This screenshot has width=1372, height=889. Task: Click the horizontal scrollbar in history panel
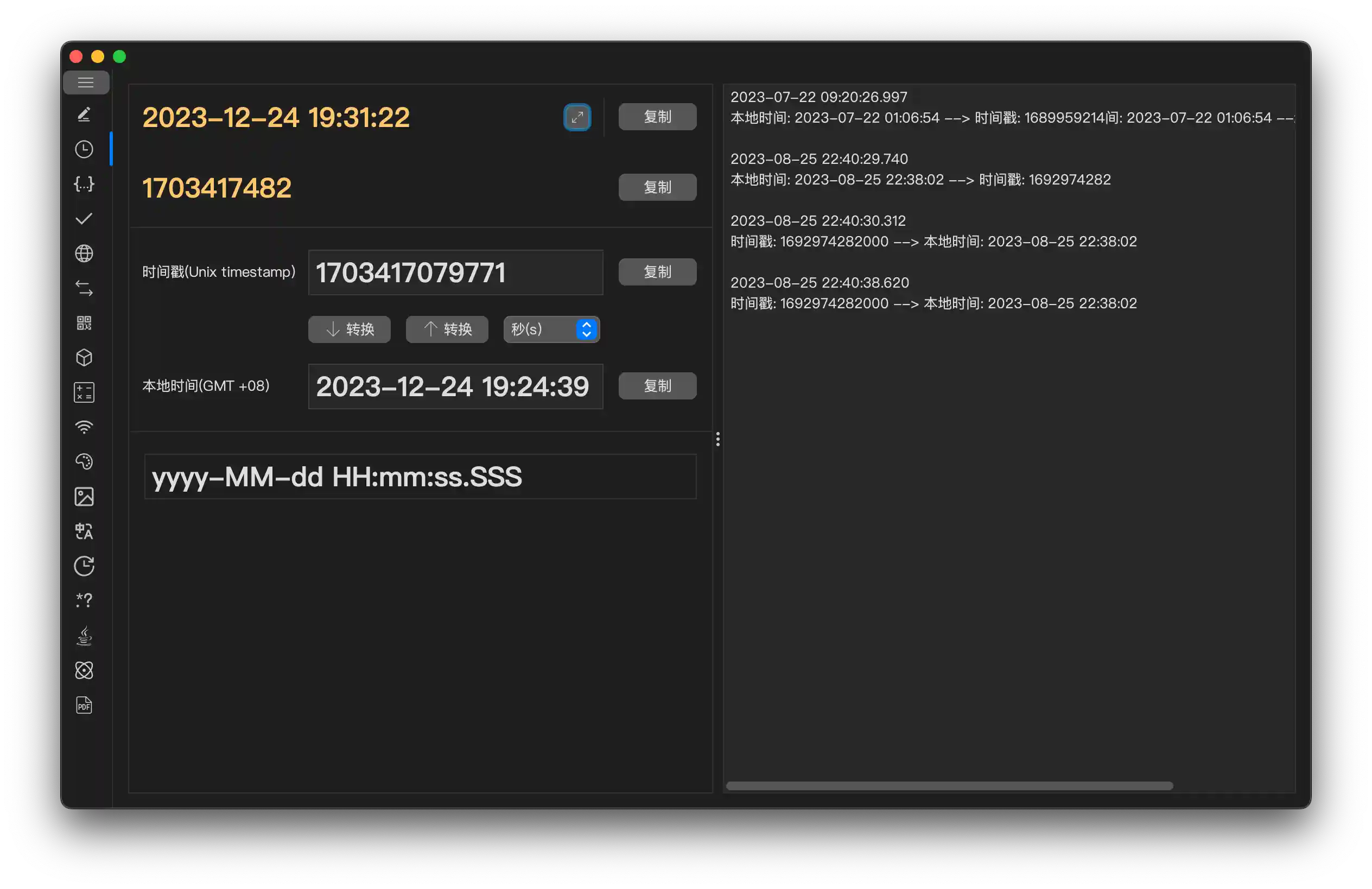point(949,786)
